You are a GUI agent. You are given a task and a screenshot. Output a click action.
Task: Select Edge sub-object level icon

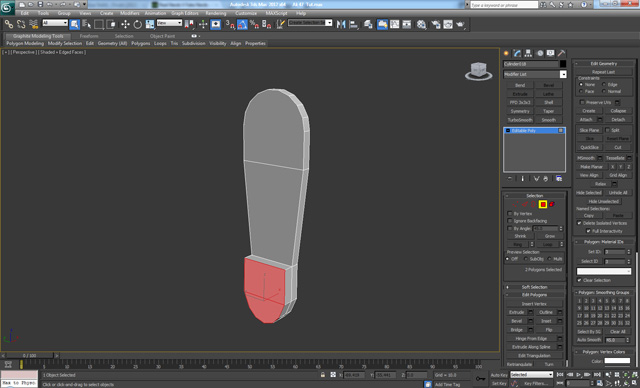[x=524, y=204]
